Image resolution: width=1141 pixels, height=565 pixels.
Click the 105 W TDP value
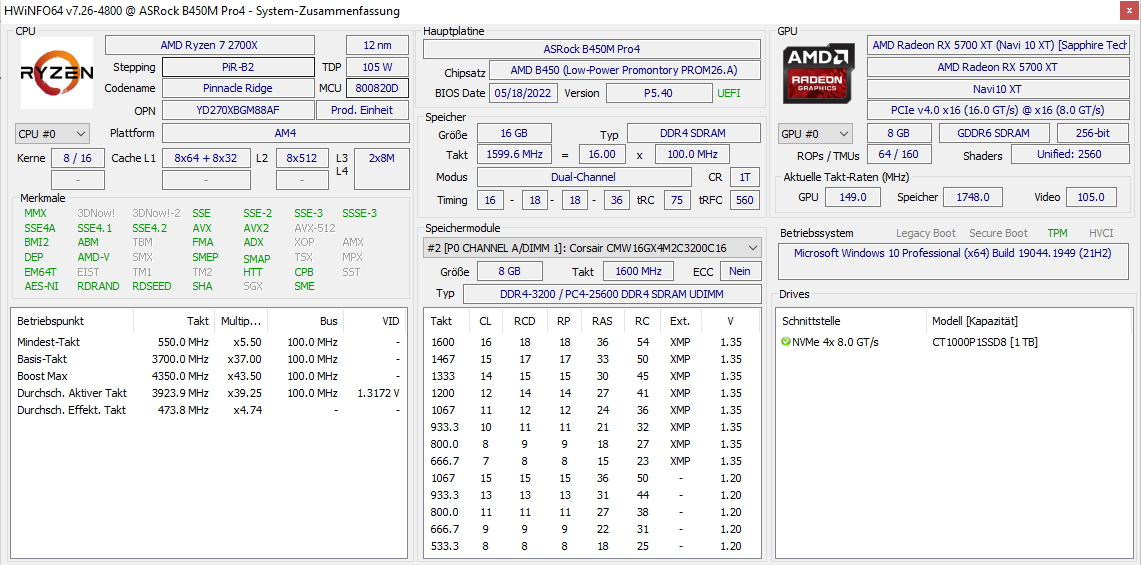pos(377,67)
